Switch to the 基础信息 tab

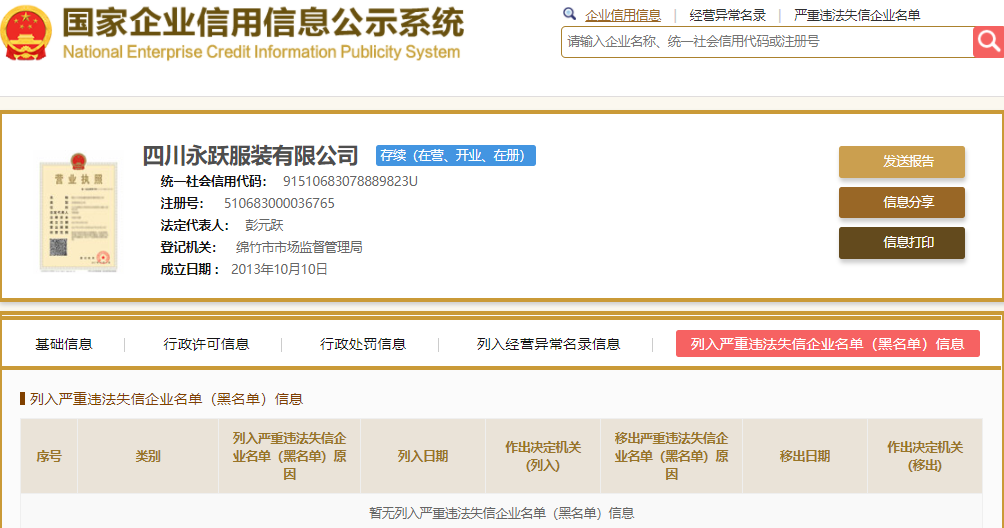coord(63,344)
